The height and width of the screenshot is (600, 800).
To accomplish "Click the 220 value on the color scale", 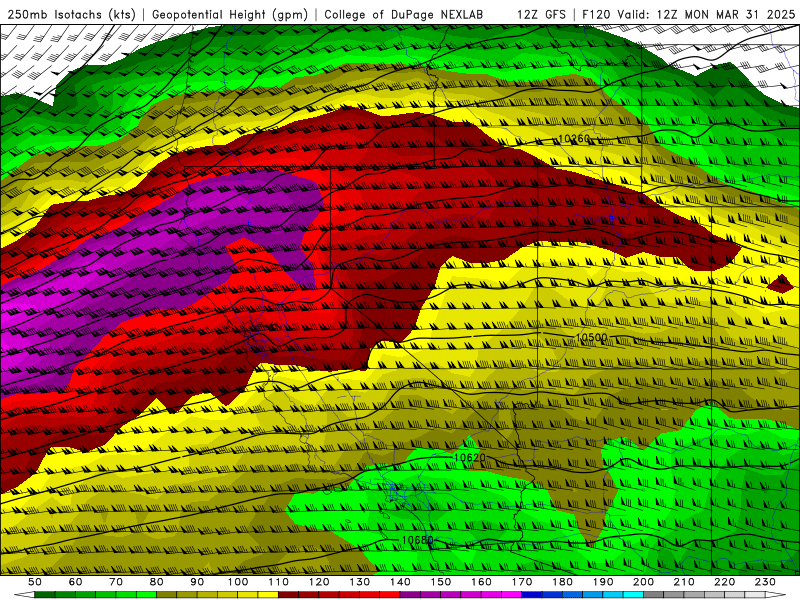I will point(725,582).
